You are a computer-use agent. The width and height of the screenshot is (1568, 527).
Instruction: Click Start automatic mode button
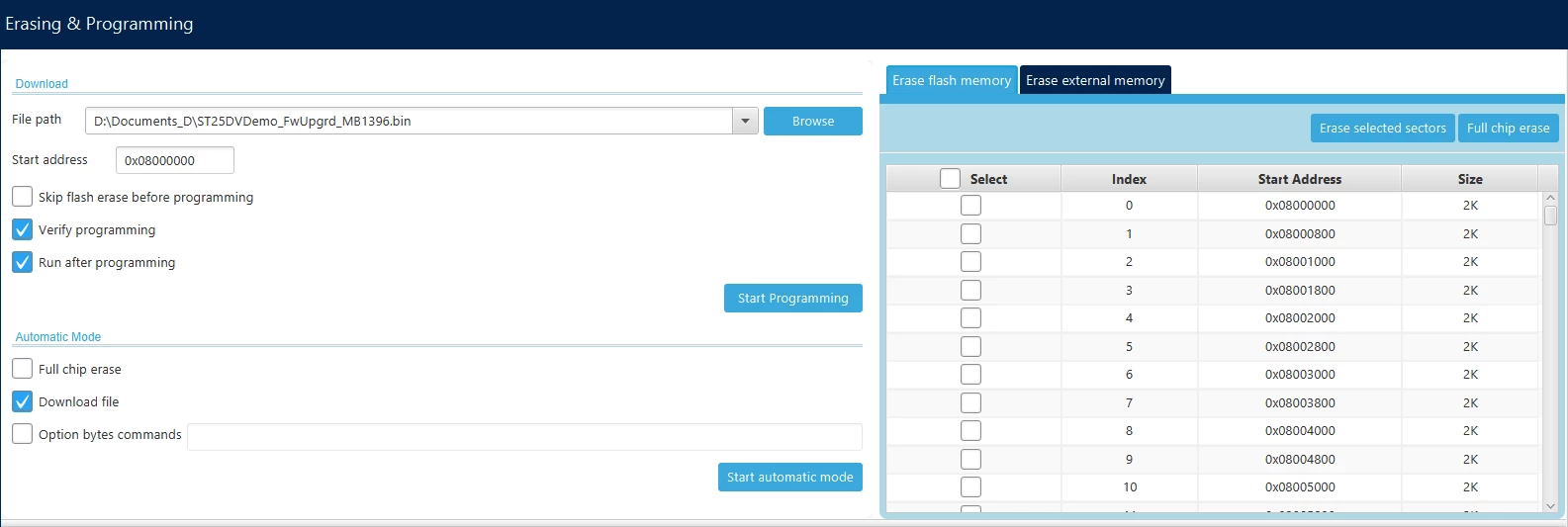click(x=789, y=477)
